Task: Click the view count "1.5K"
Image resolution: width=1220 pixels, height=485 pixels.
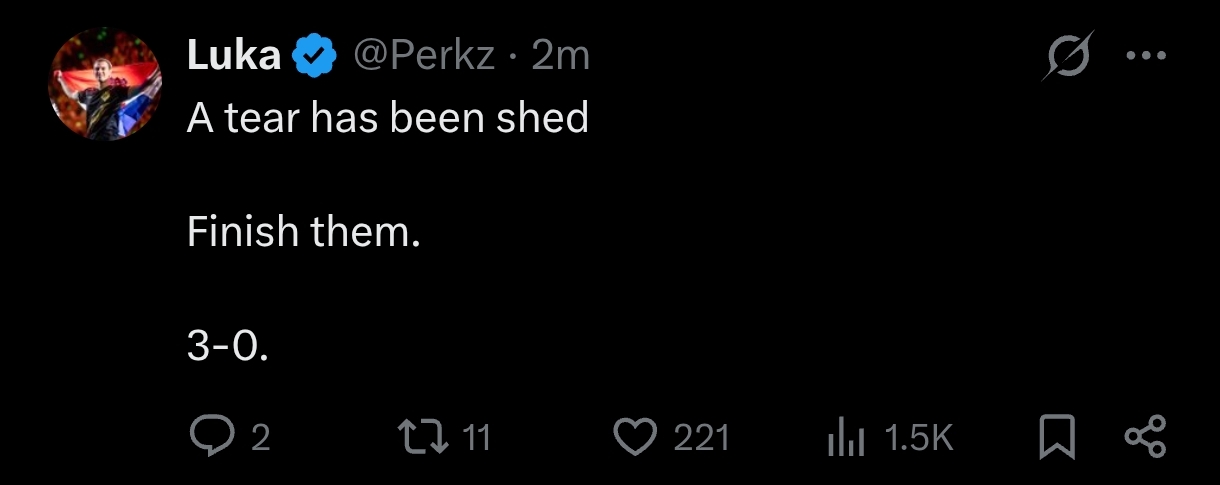Action: pyautogui.click(x=920, y=438)
